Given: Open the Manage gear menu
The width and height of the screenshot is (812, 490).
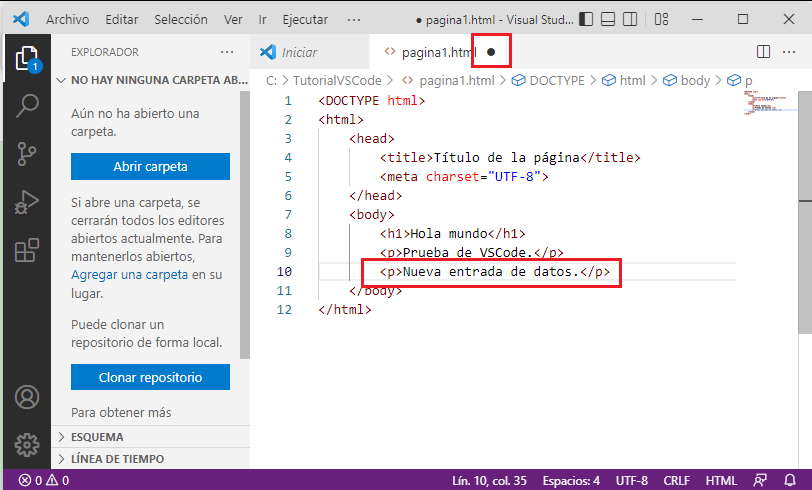Looking at the screenshot, I should [27, 444].
